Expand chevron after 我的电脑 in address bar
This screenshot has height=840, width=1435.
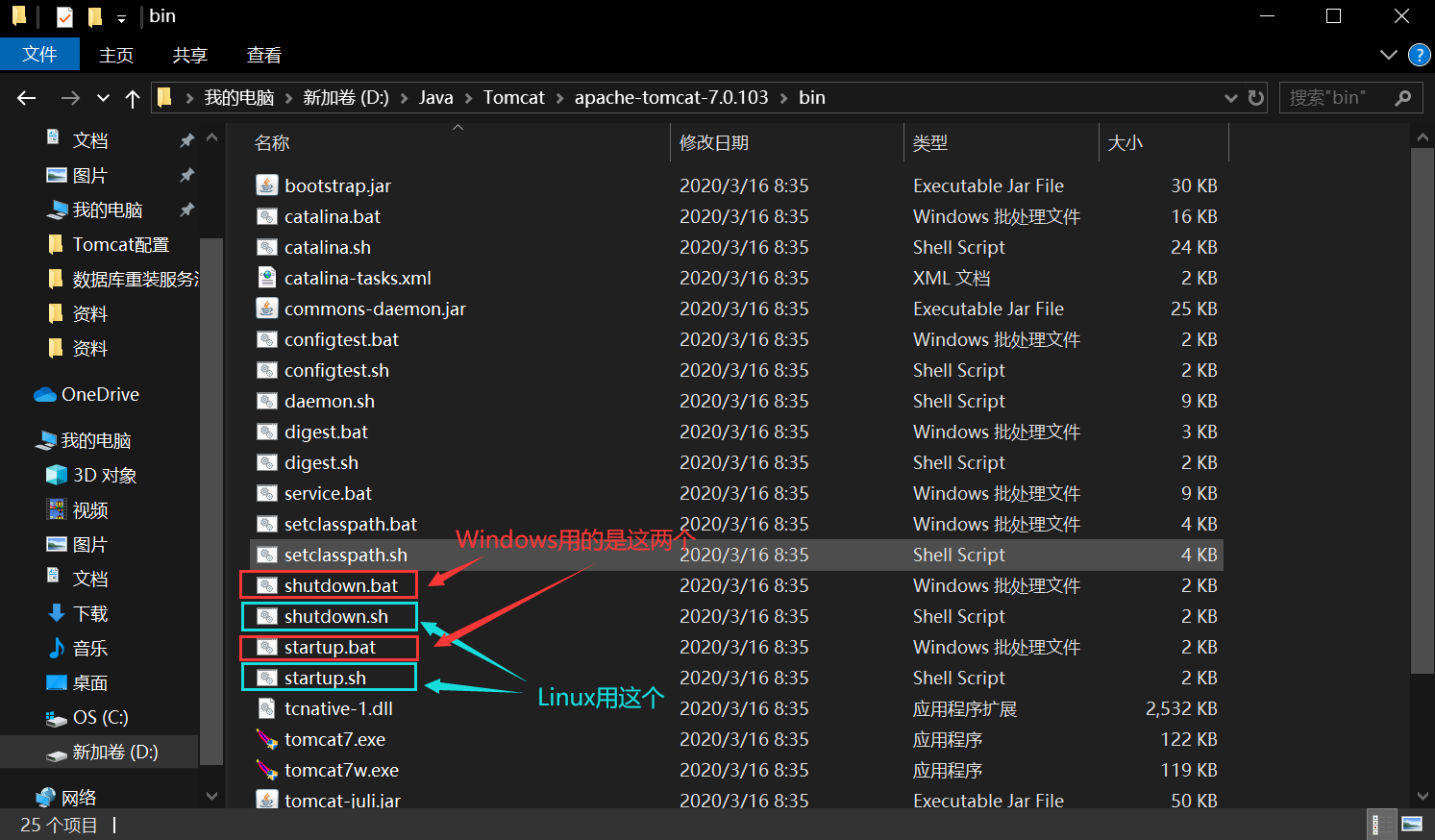coord(288,98)
